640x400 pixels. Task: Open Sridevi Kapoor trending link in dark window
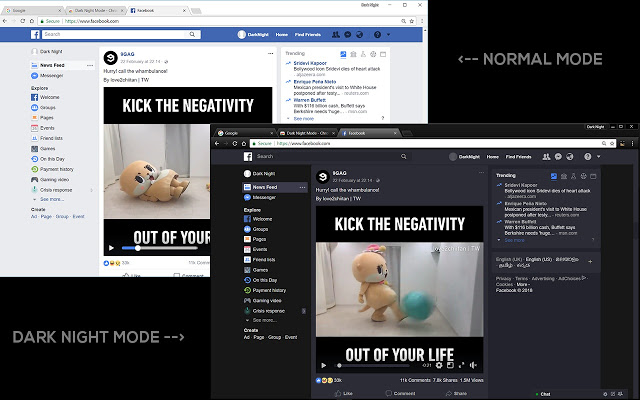[x=520, y=185]
